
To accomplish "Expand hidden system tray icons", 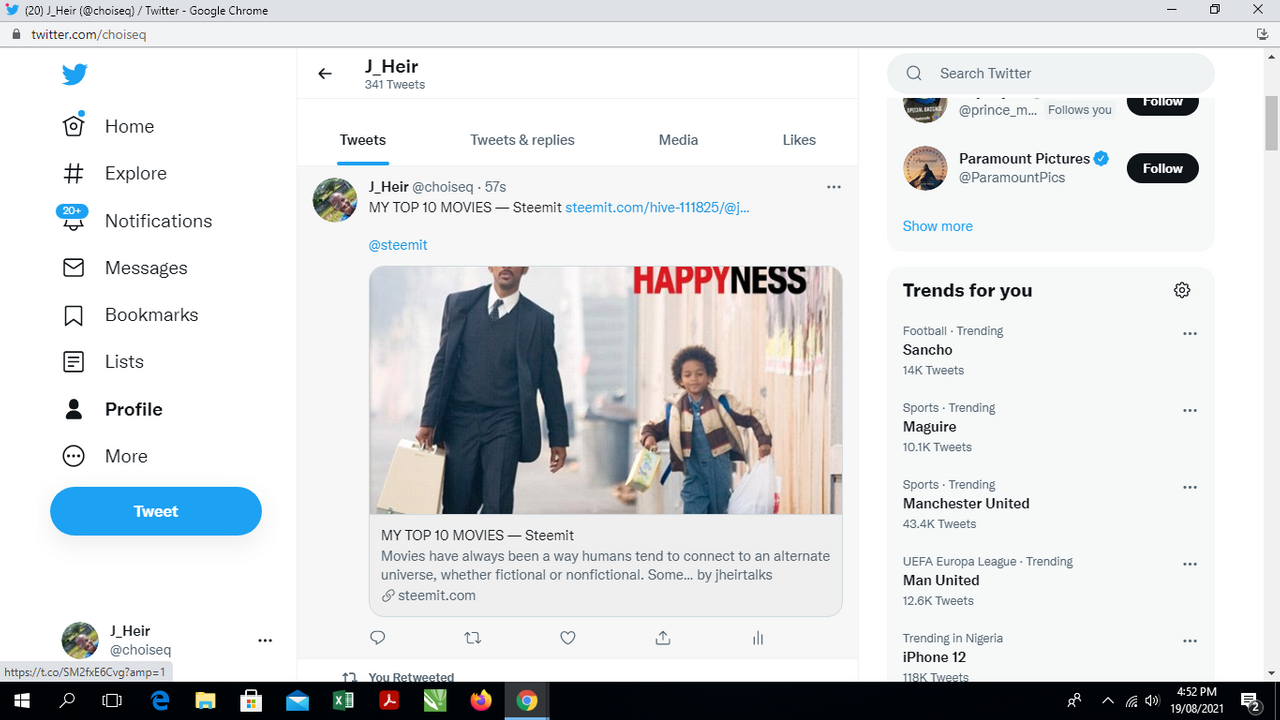I will tap(1107, 701).
